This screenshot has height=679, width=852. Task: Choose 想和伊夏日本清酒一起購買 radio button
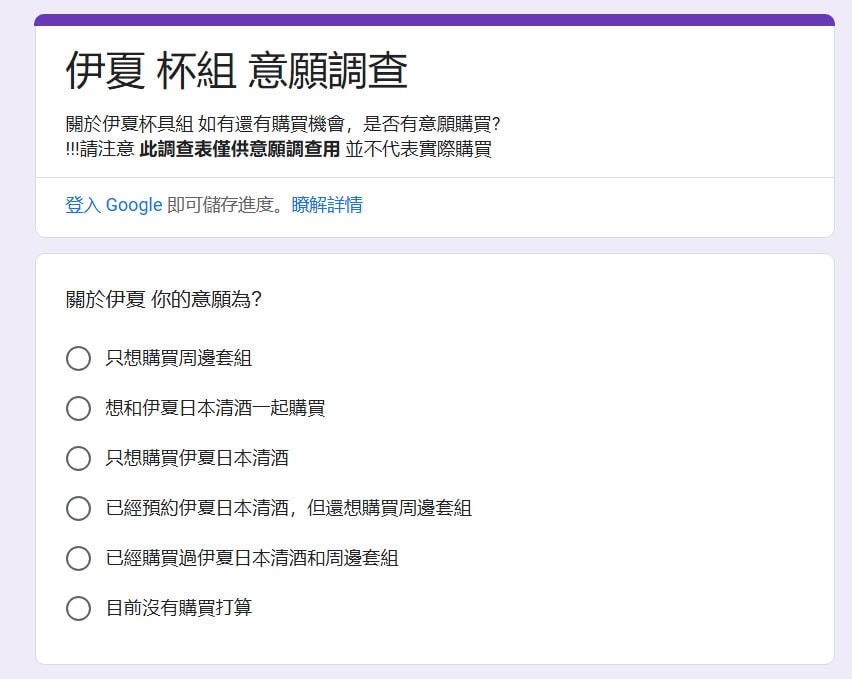point(78,408)
